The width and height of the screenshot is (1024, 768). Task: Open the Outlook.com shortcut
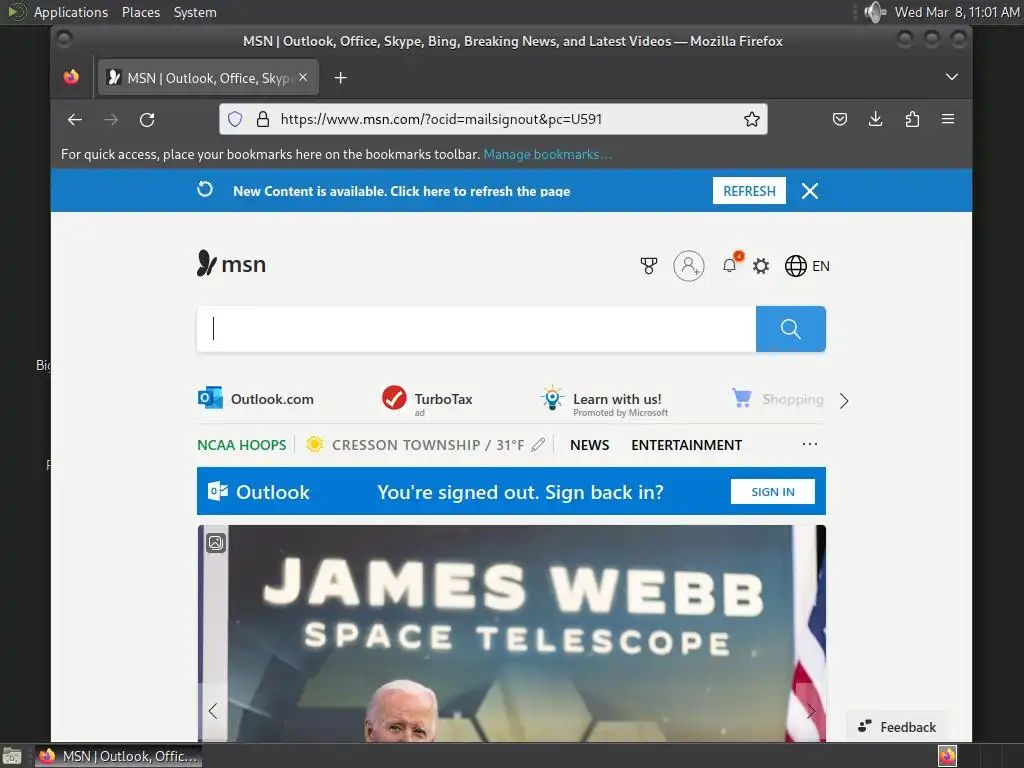tap(256, 398)
